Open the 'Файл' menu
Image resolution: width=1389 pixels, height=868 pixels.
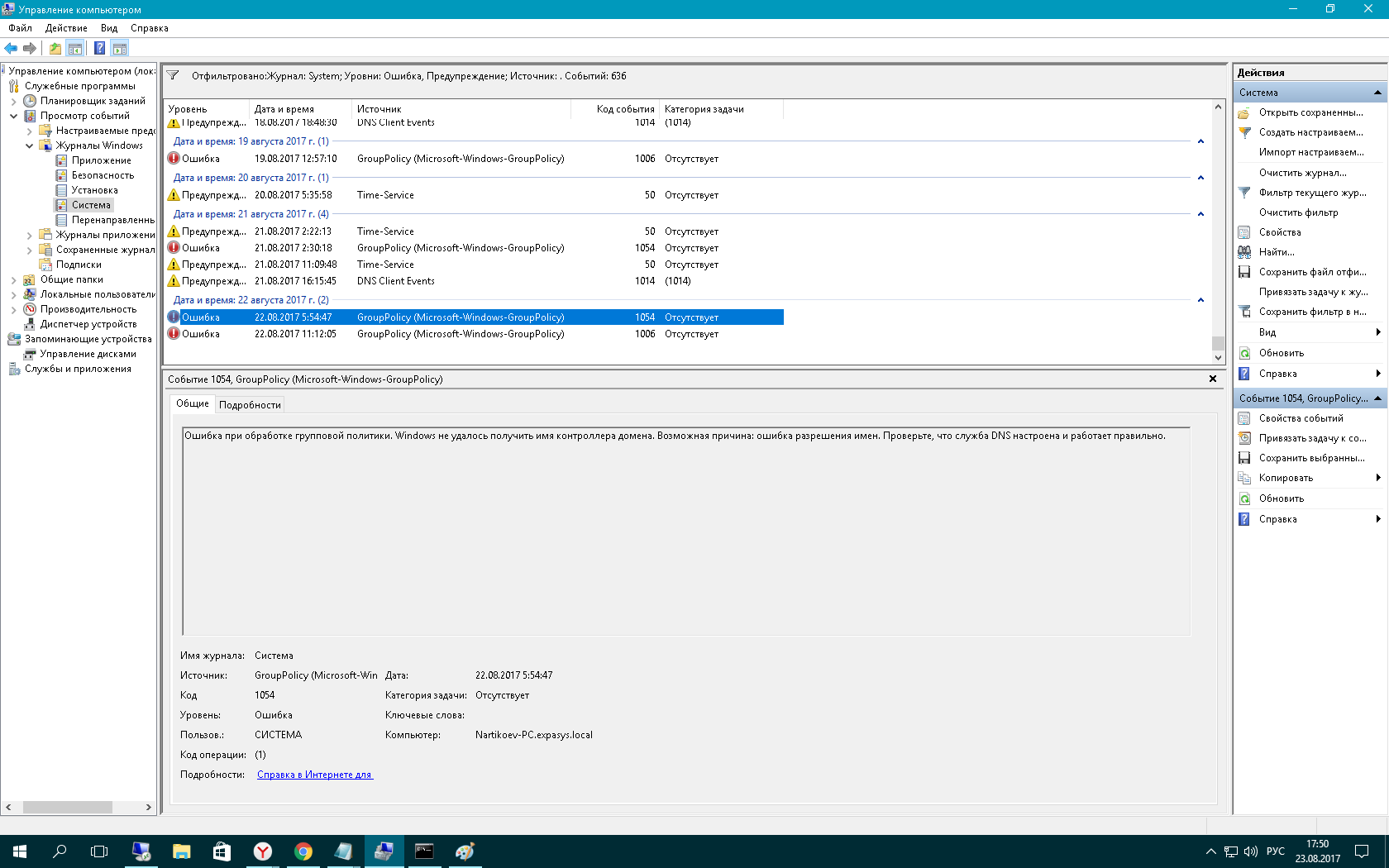20,28
